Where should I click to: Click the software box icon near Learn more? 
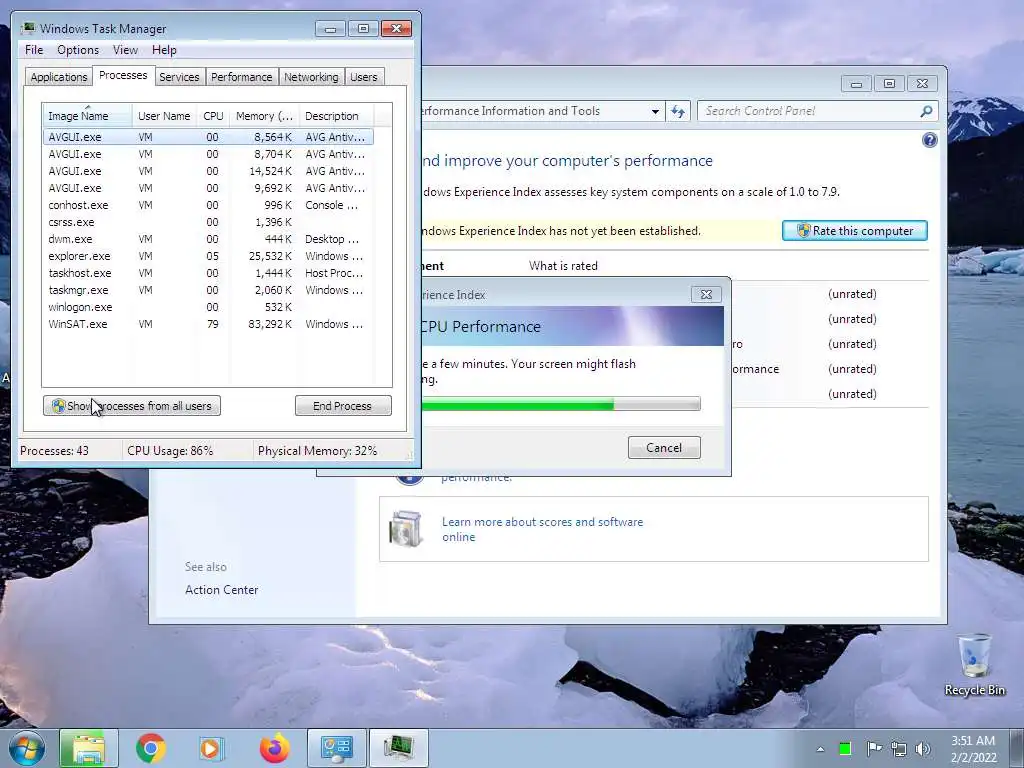[406, 528]
